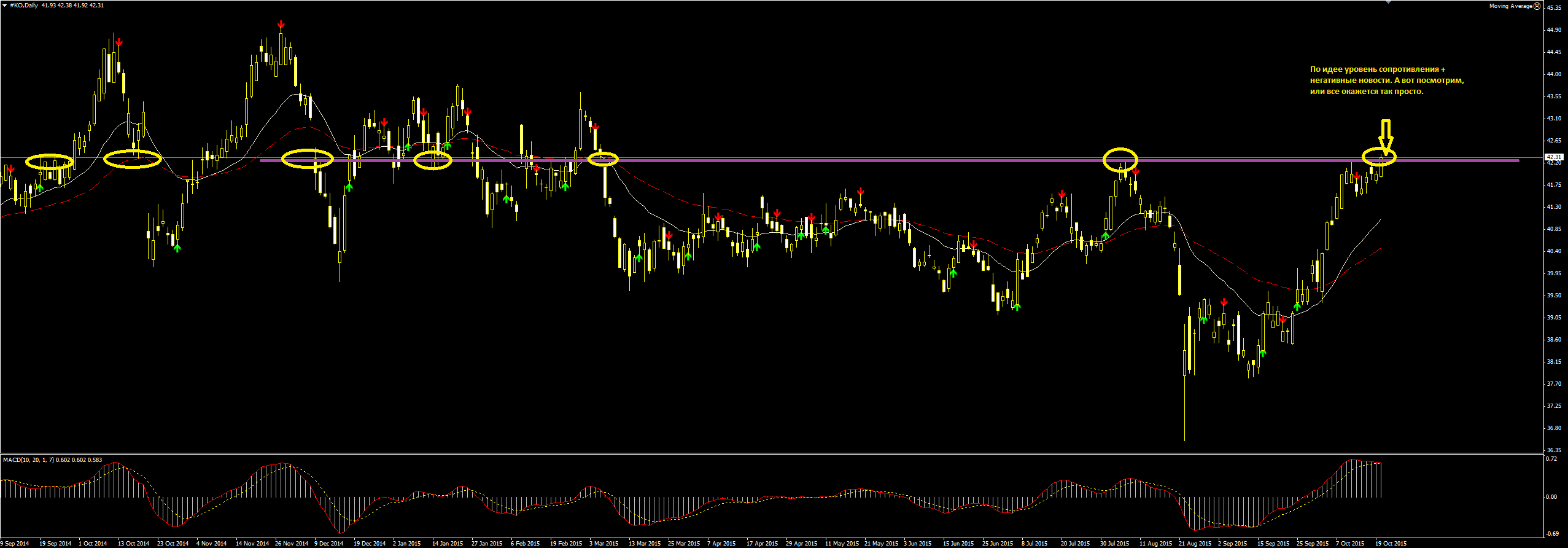The width and height of the screenshot is (1568, 548).
Task: Click the 44.90 price scale label
Action: [1554, 30]
